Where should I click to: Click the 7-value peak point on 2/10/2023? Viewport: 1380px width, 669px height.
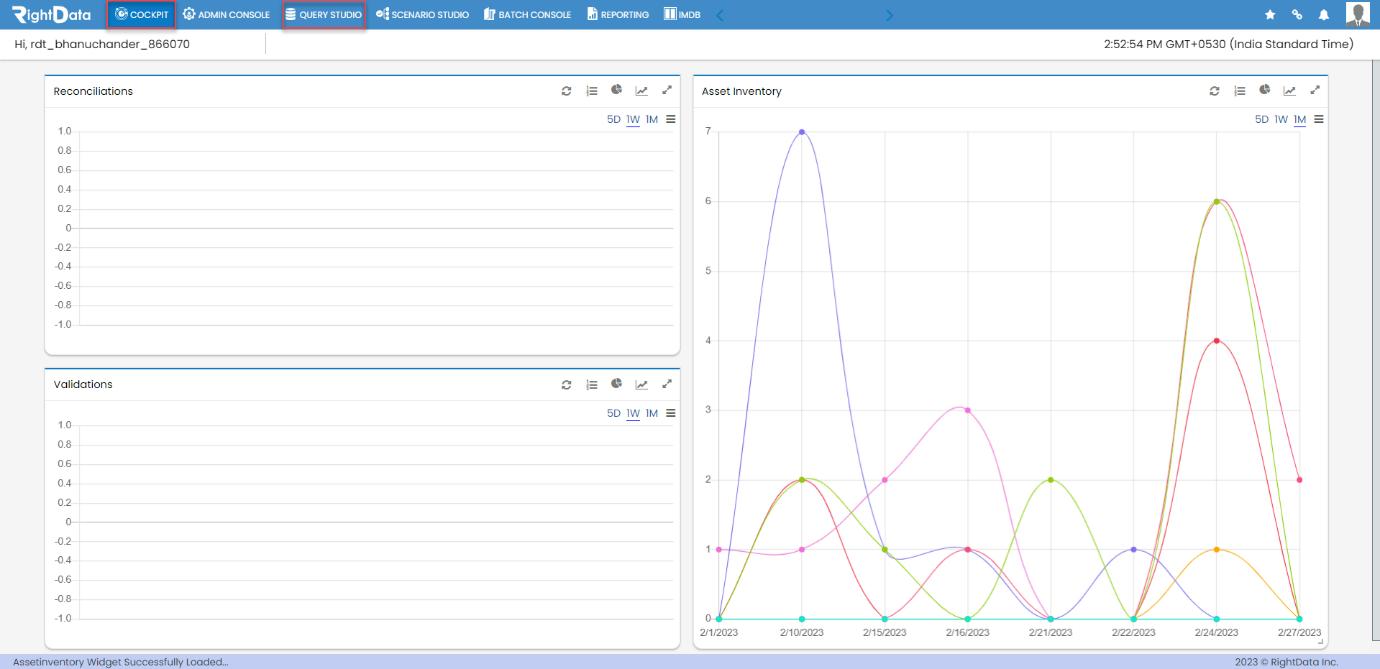point(802,132)
